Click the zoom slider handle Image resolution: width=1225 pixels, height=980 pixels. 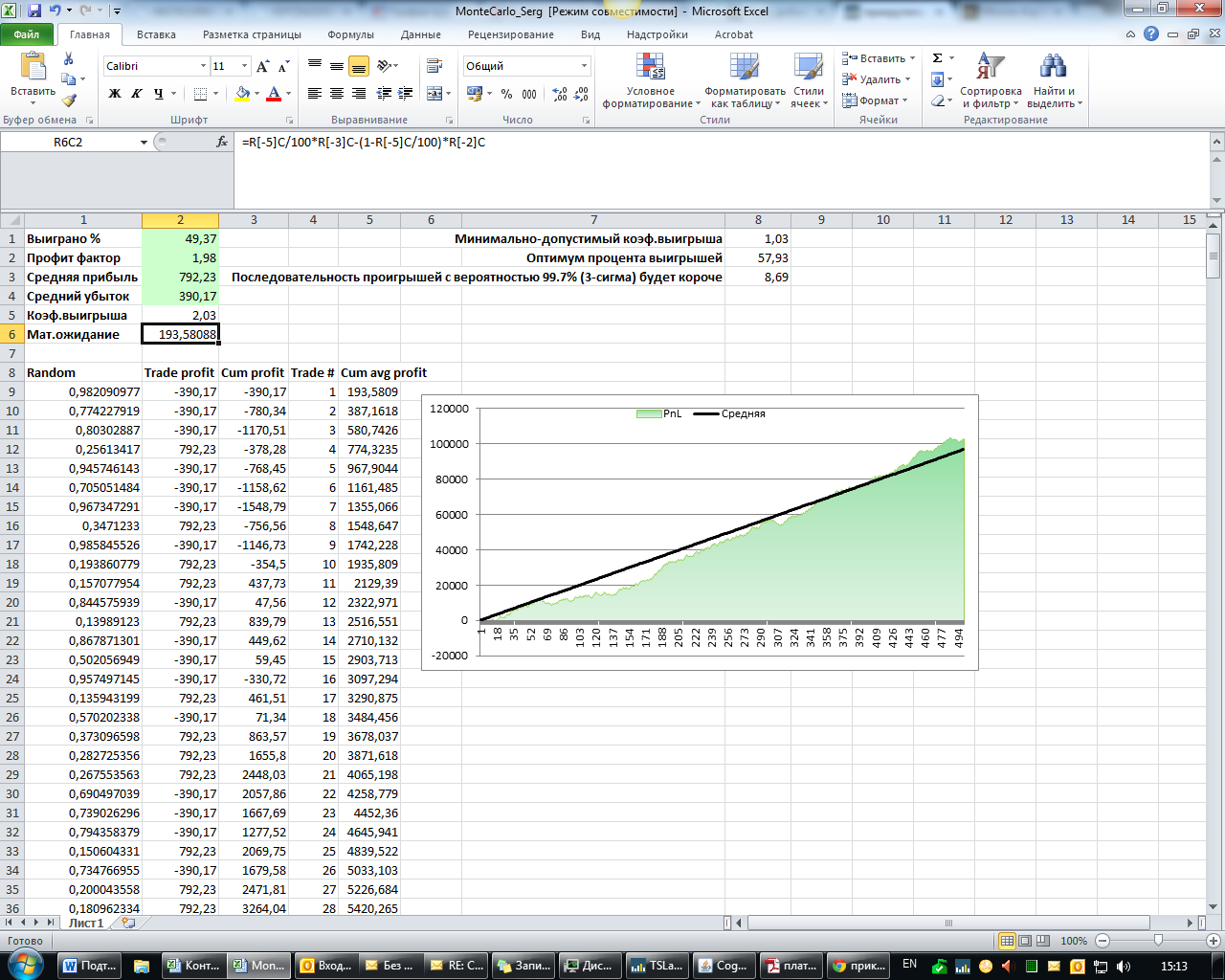(1158, 941)
